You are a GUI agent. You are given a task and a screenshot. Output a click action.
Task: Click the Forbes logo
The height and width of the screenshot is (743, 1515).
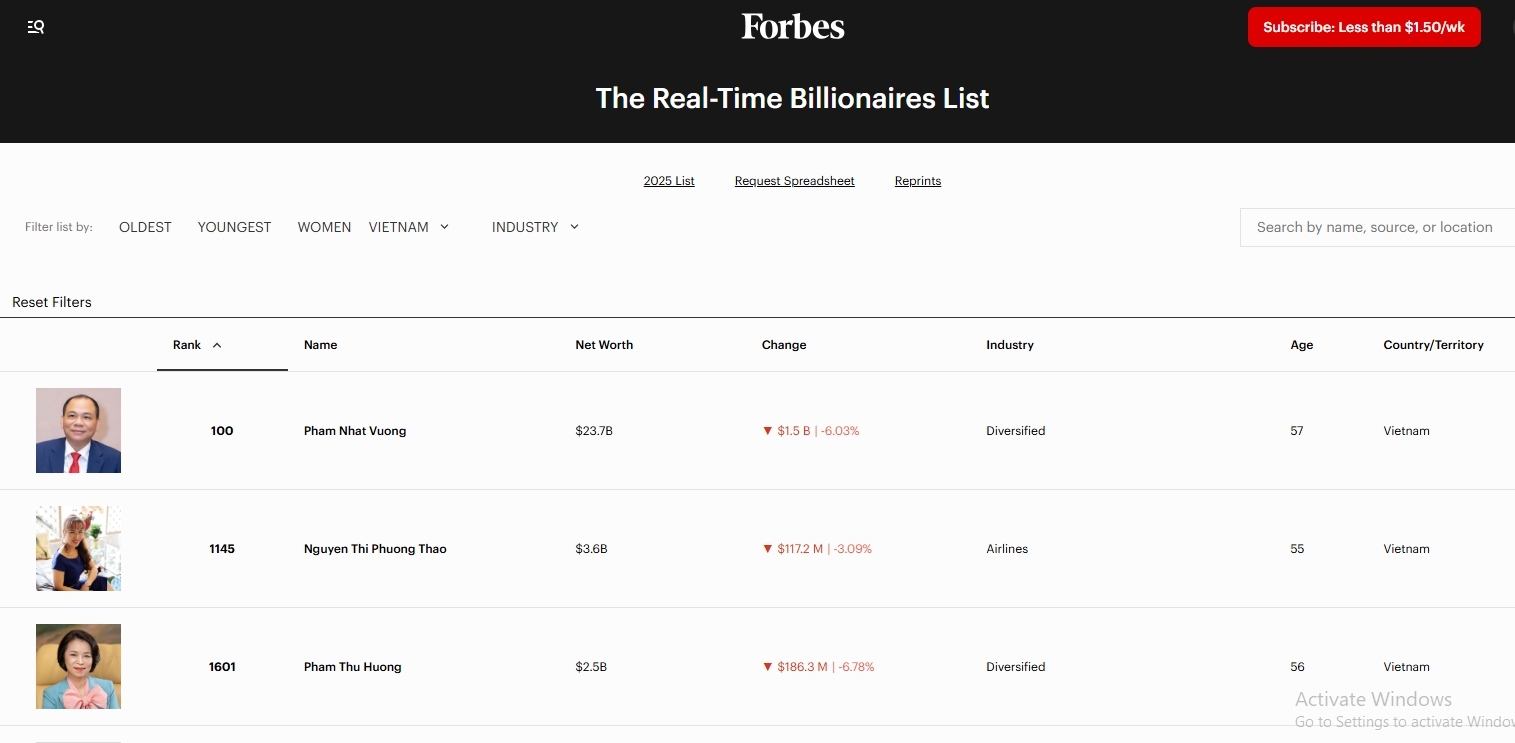pos(792,27)
